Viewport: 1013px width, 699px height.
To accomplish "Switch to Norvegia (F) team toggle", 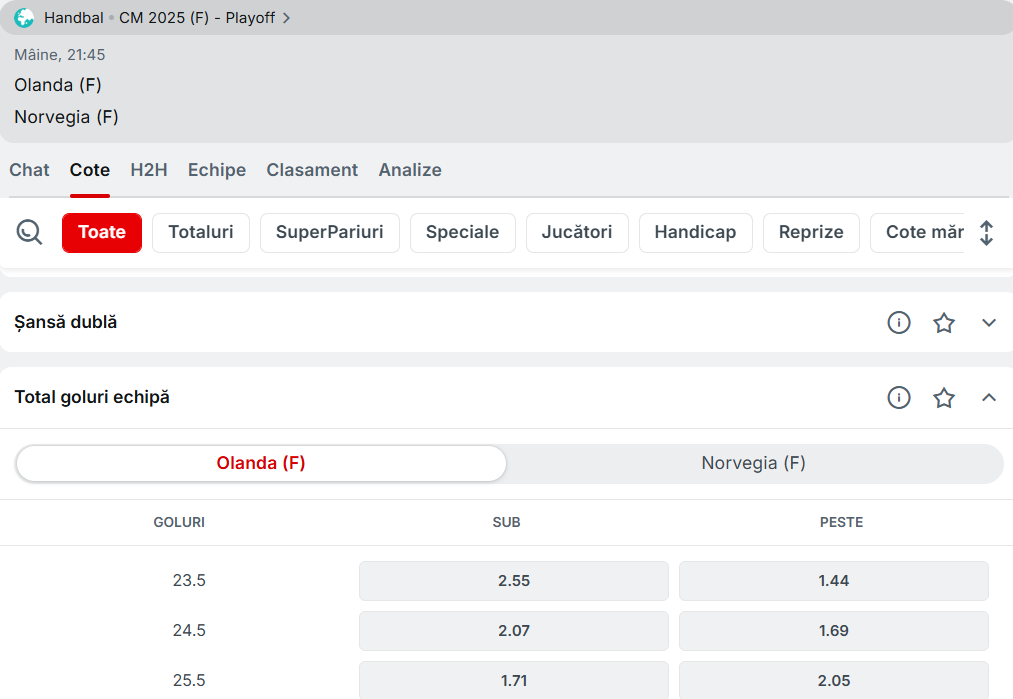I will point(753,463).
